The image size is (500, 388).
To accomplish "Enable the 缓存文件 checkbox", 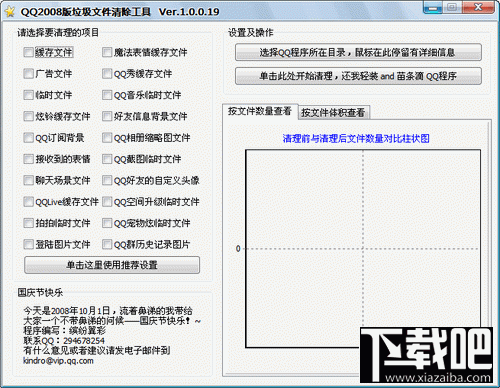I will (x=29, y=52).
